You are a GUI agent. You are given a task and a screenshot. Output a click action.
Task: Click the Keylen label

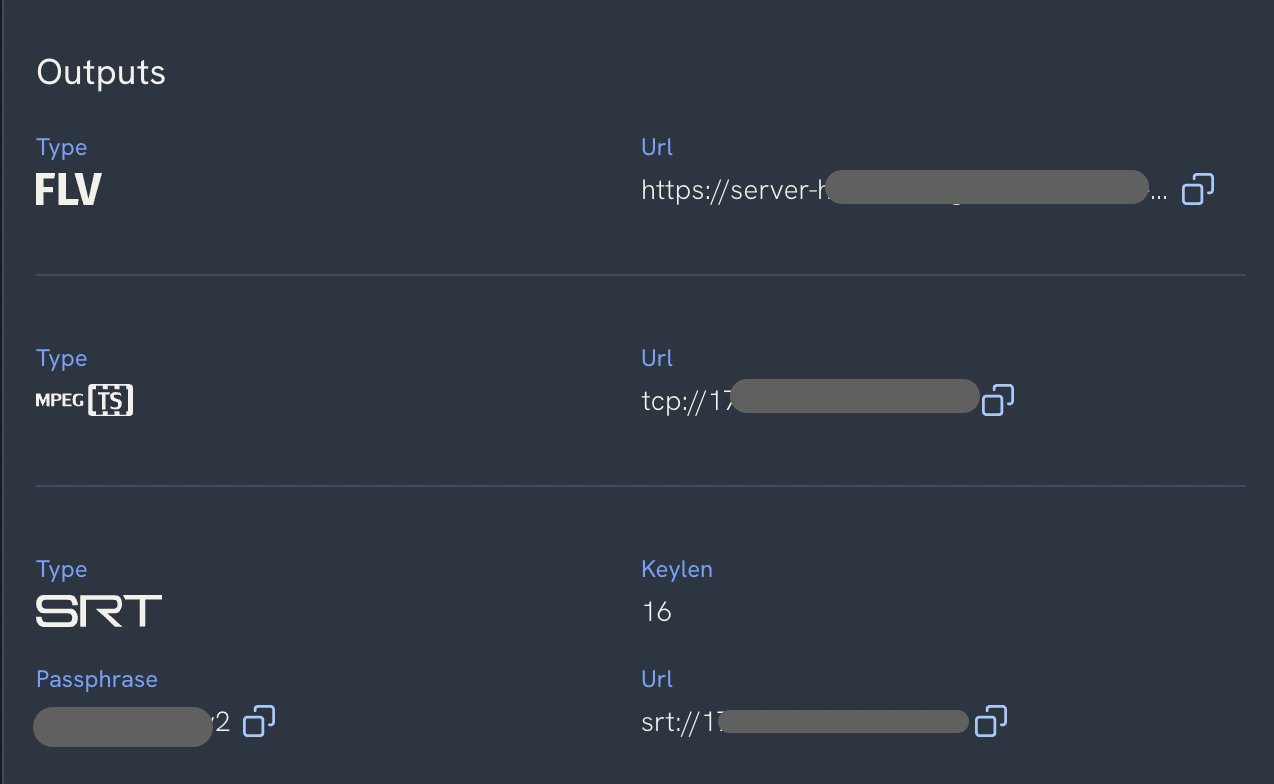[677, 568]
